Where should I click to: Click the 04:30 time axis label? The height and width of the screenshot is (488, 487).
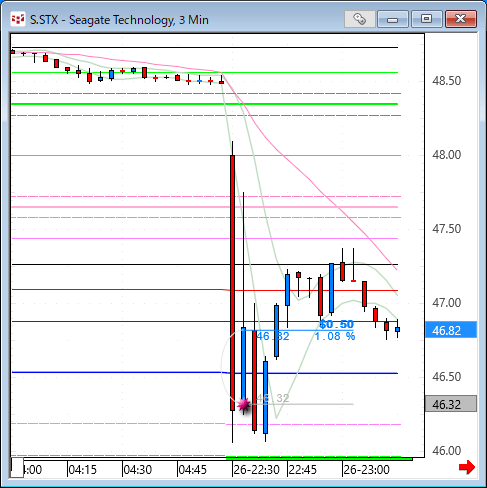pos(137,470)
